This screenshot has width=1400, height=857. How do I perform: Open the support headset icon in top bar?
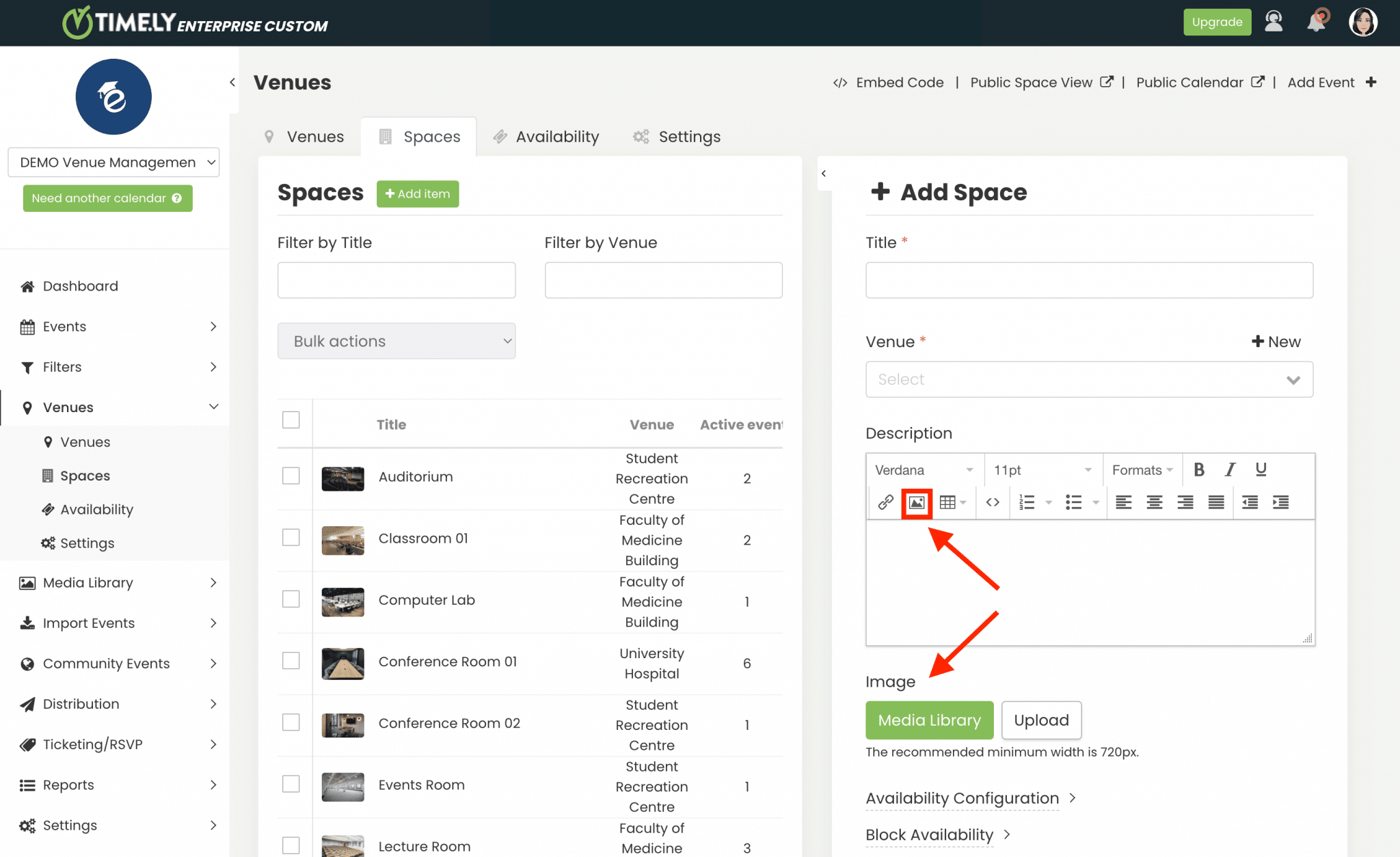(1273, 21)
